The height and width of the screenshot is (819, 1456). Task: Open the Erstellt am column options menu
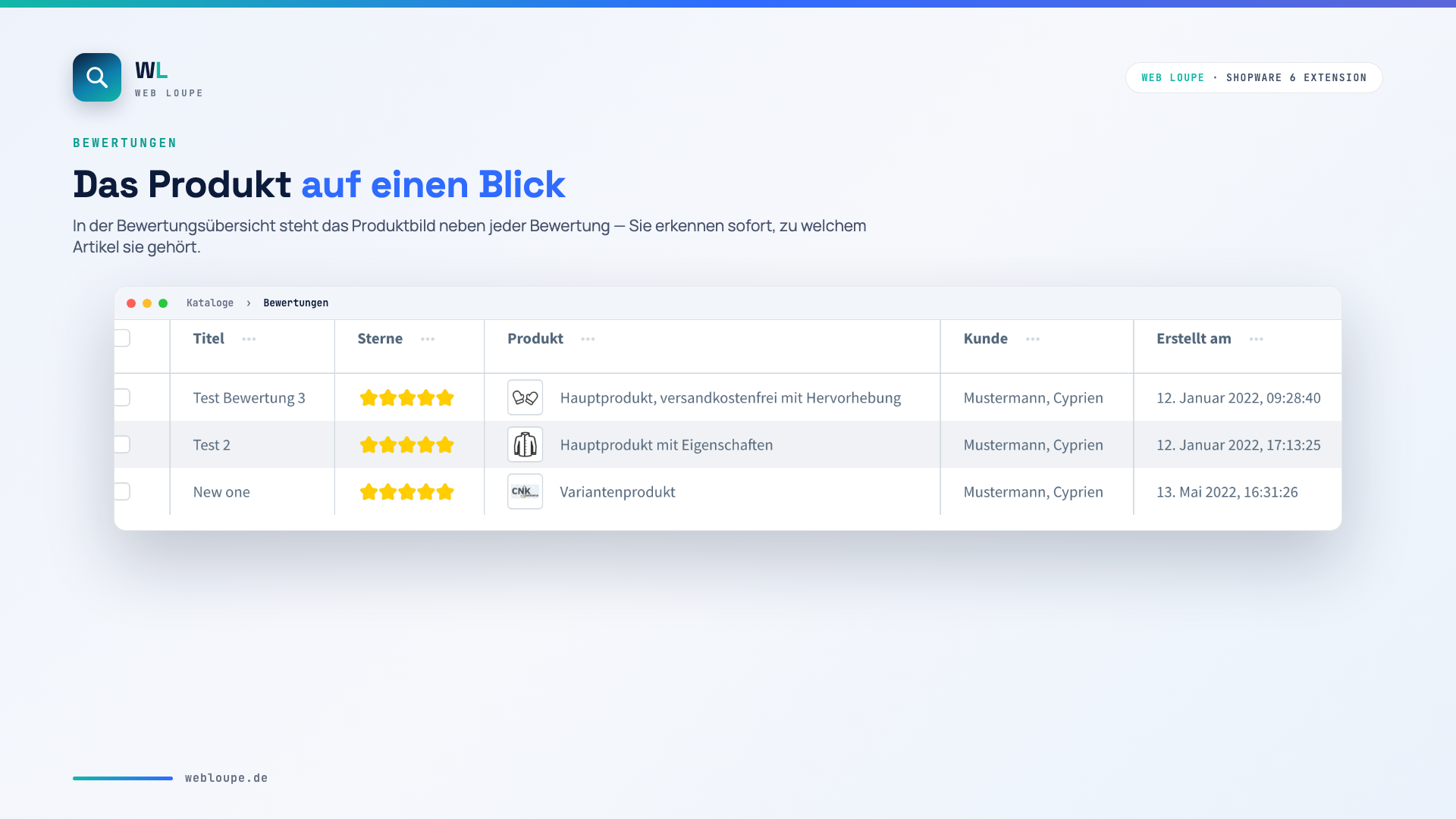(x=1257, y=339)
